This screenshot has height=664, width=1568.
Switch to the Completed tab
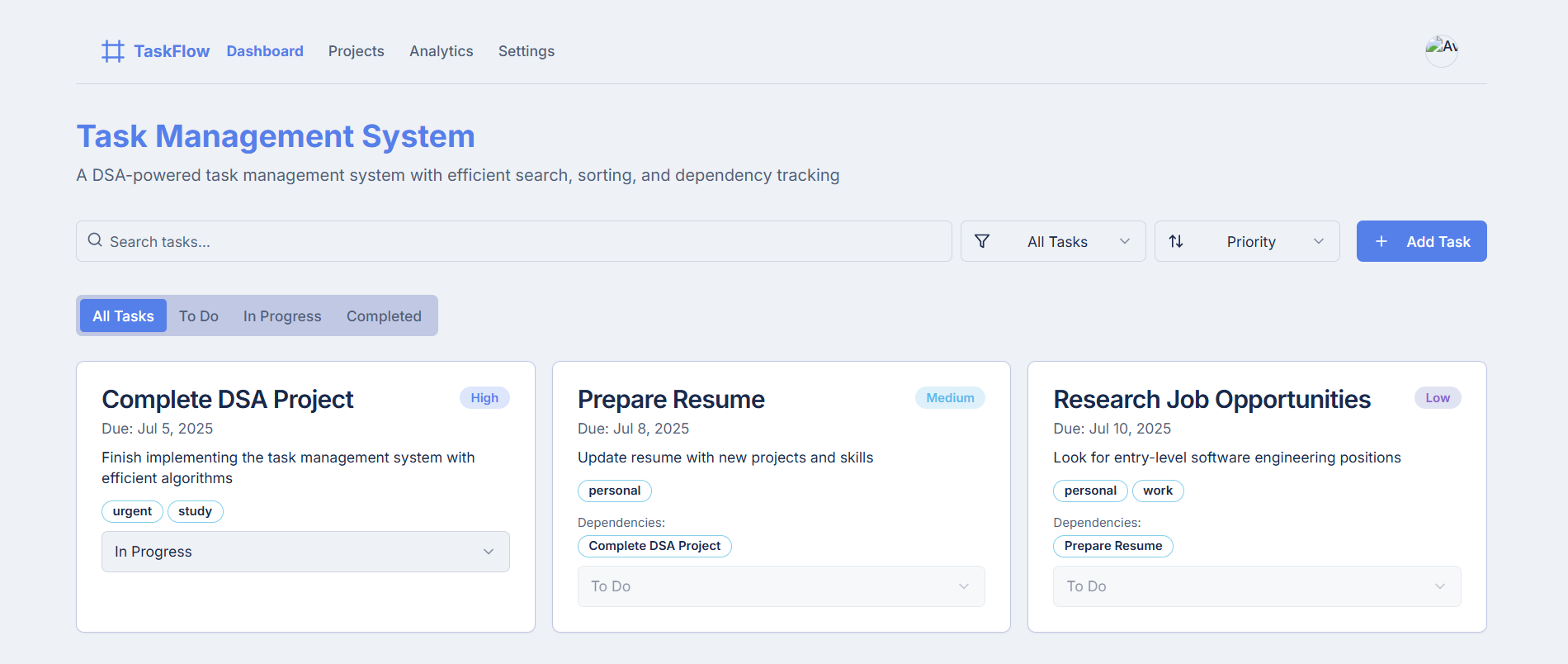pos(384,315)
